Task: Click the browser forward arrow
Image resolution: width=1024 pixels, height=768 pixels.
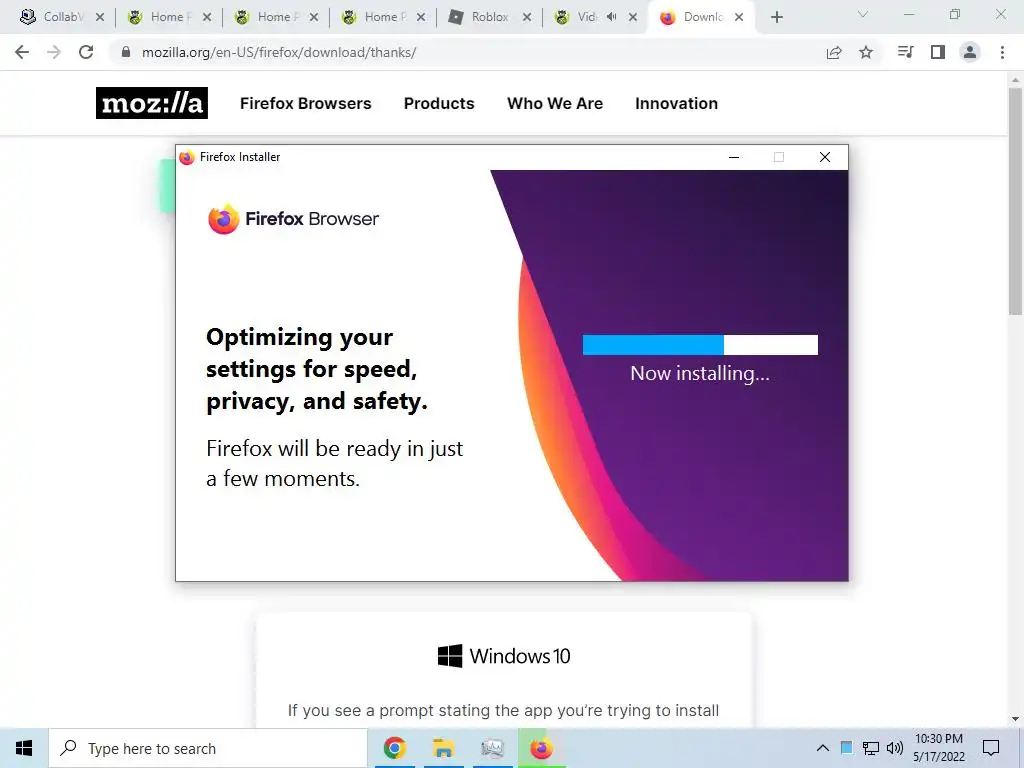Action: click(x=54, y=52)
